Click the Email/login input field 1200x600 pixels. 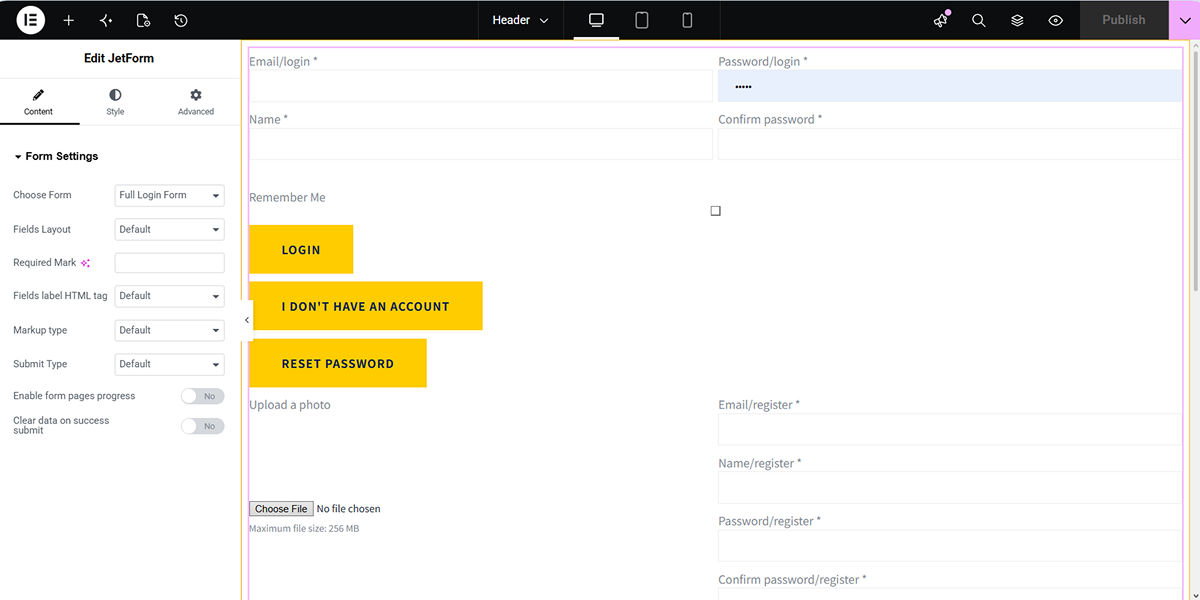click(481, 86)
